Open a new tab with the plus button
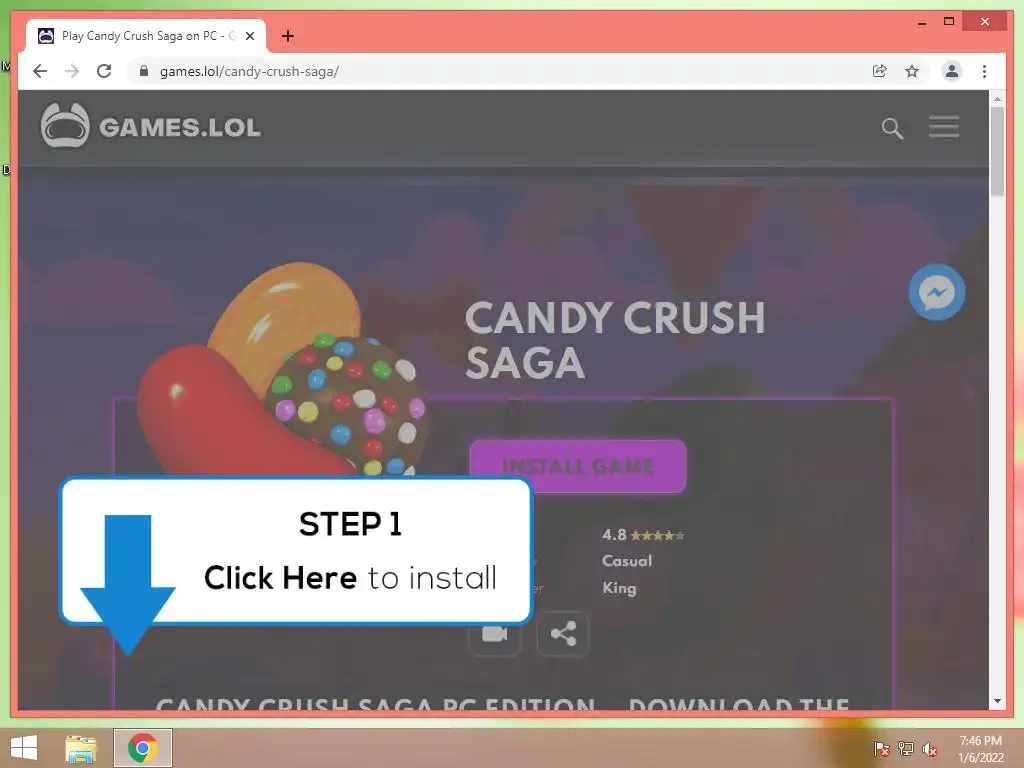Viewport: 1024px width, 768px height. [288, 36]
